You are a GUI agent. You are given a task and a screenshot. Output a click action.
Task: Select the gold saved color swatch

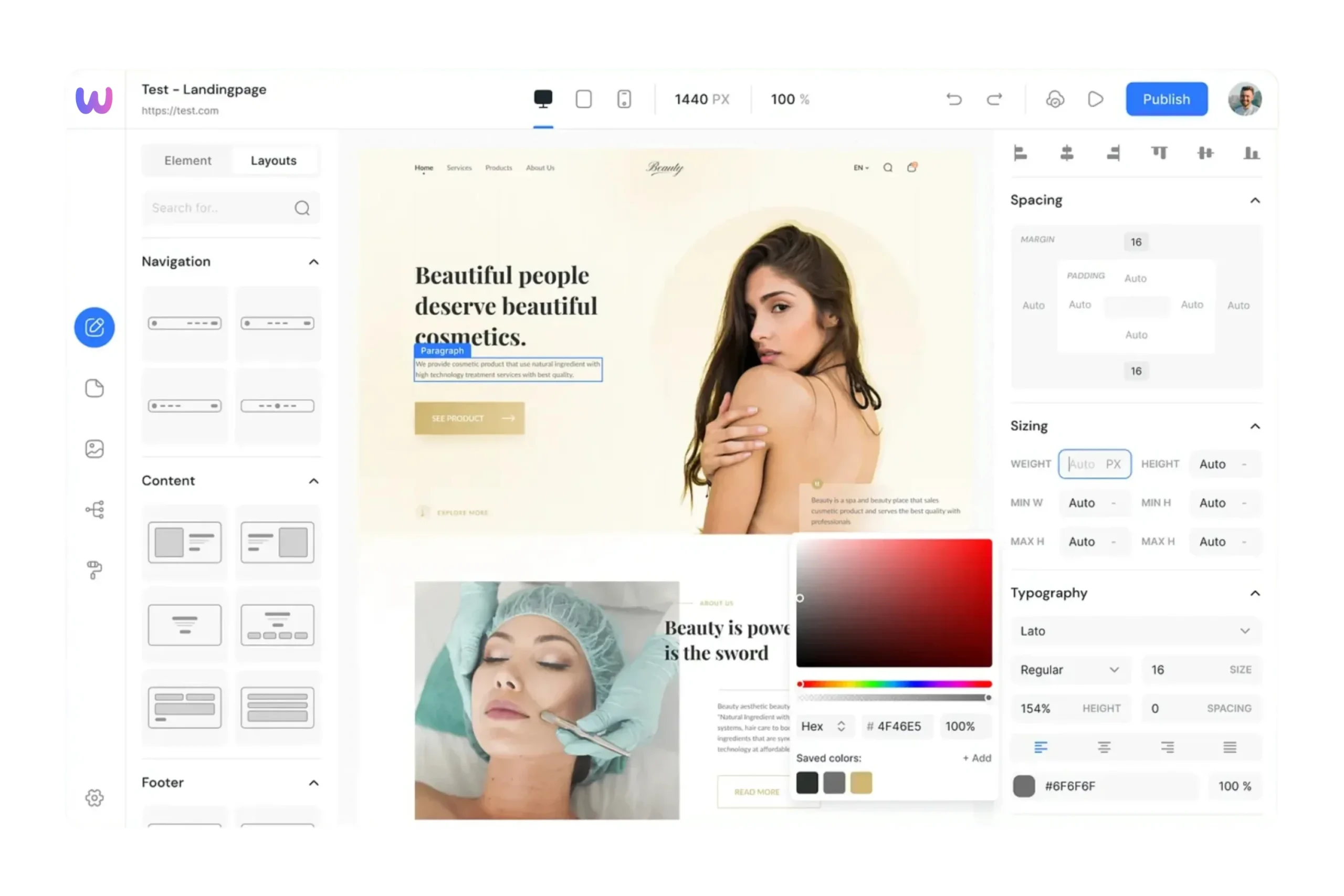[x=861, y=783]
